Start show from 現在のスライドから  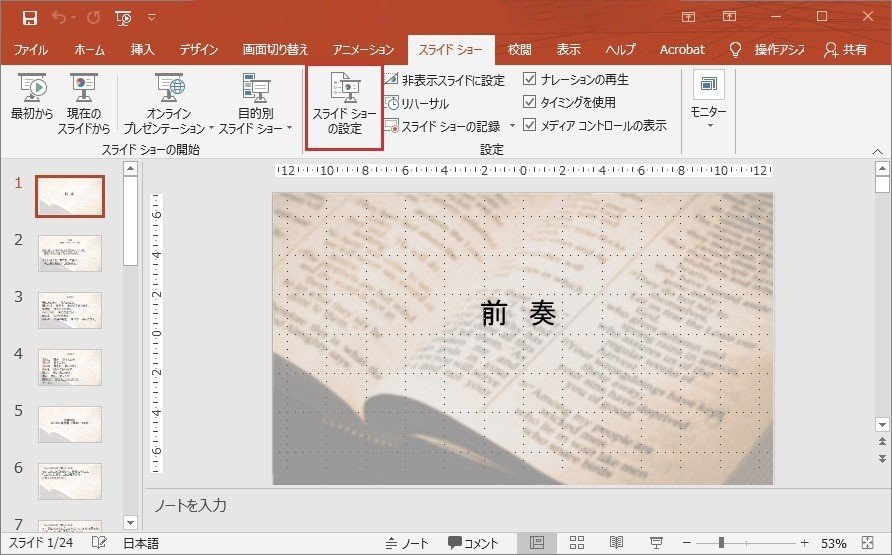84,104
